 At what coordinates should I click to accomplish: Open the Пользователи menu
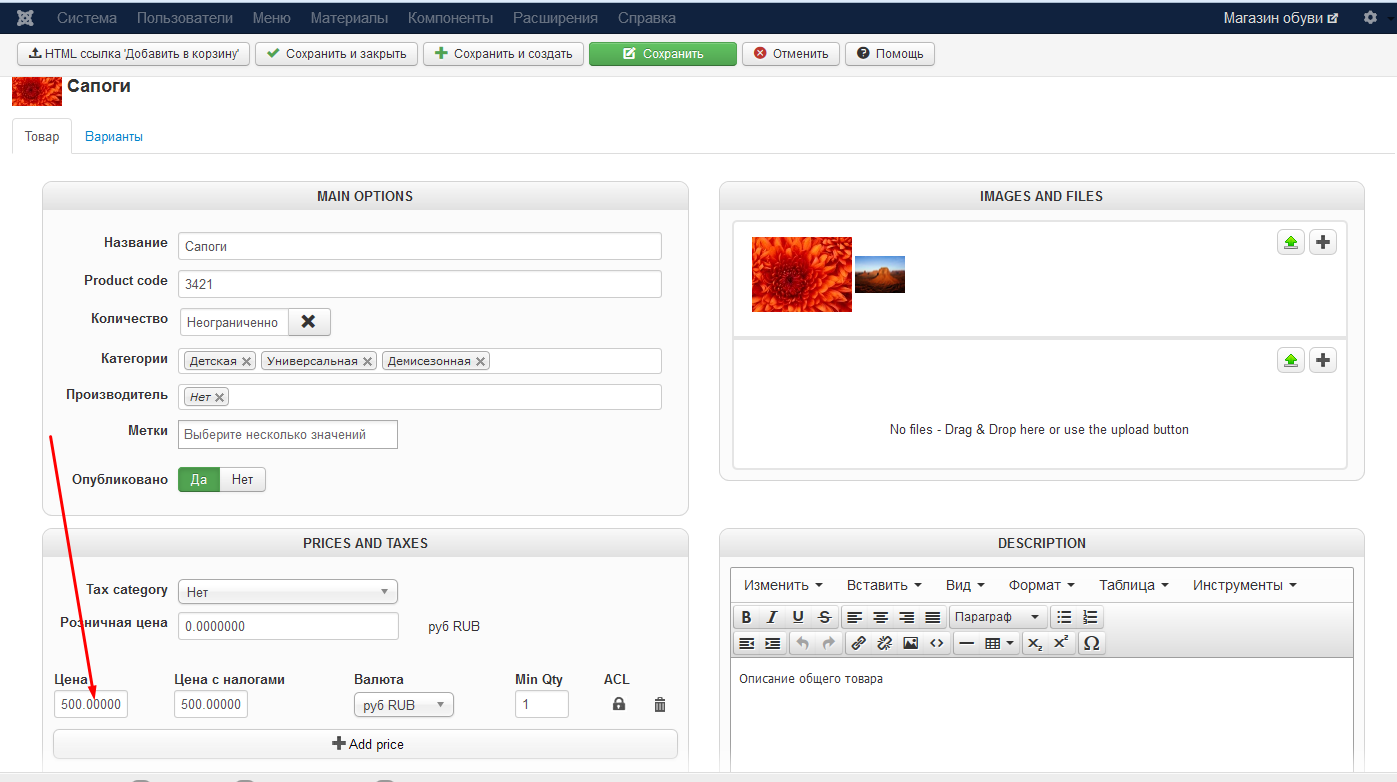coord(185,18)
